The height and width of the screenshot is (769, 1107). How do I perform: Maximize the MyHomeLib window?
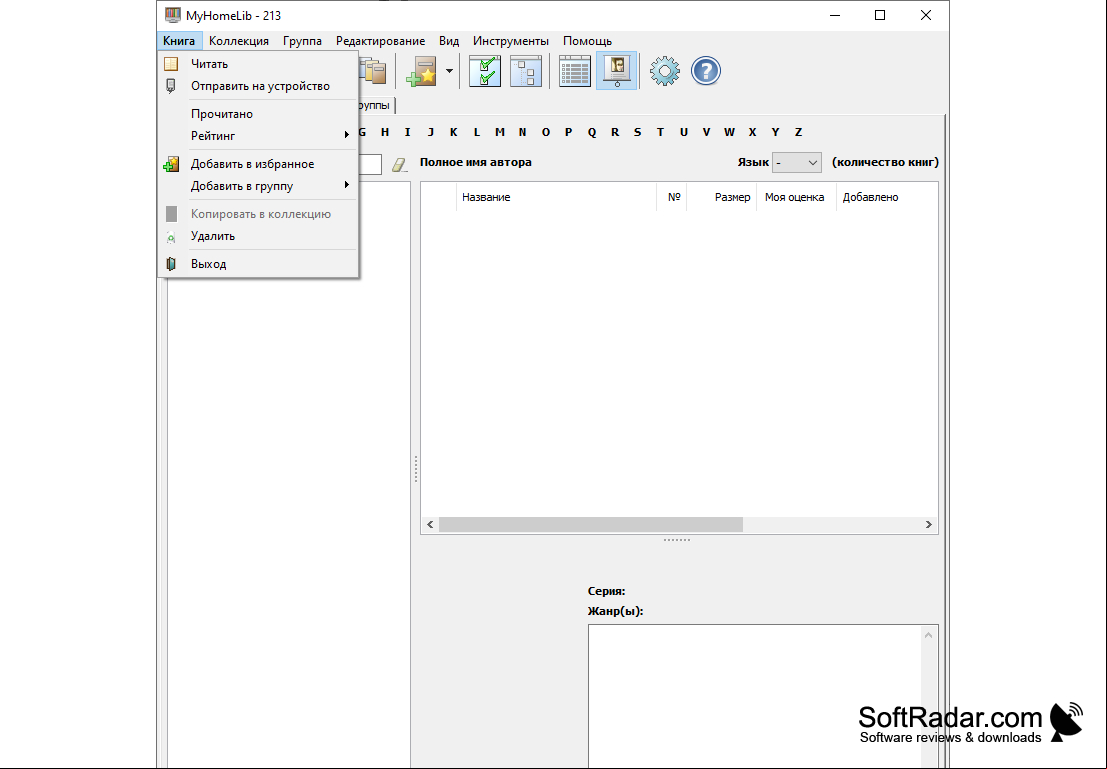pos(880,16)
